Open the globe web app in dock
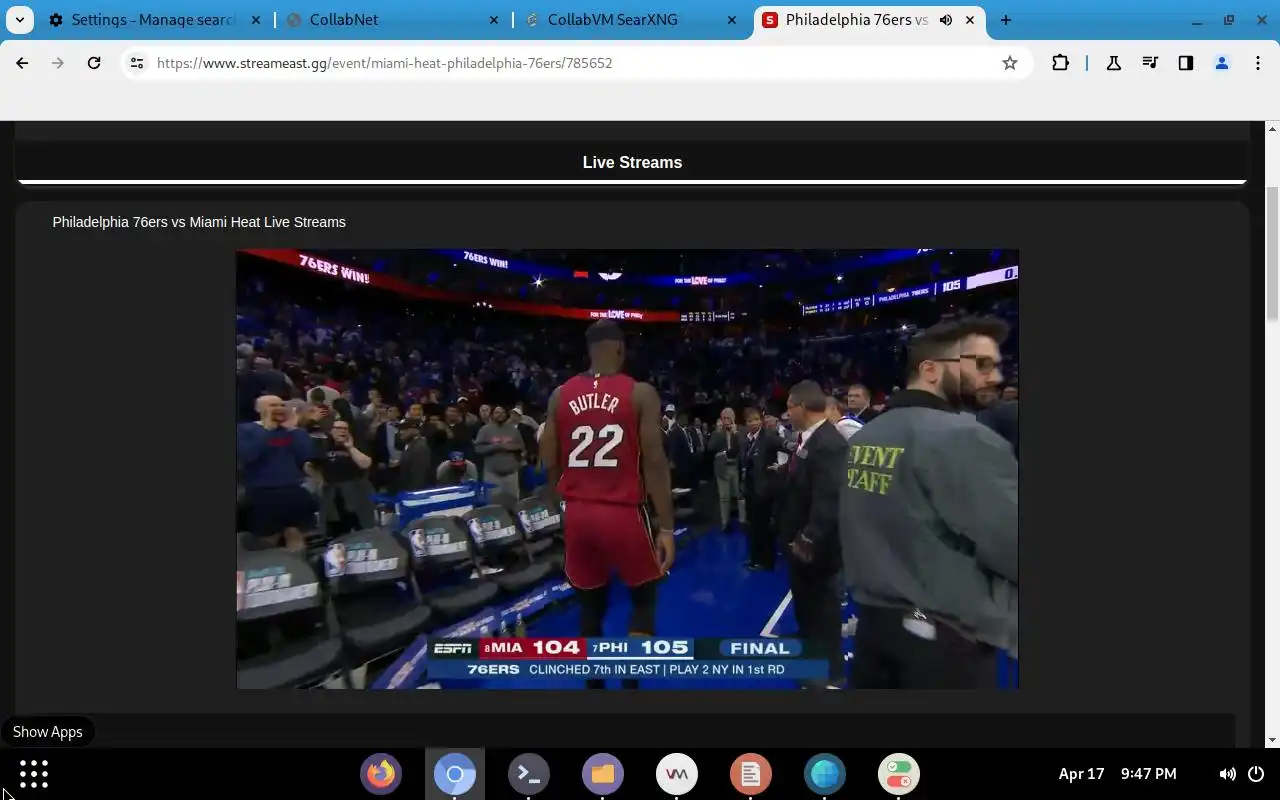 pos(825,774)
